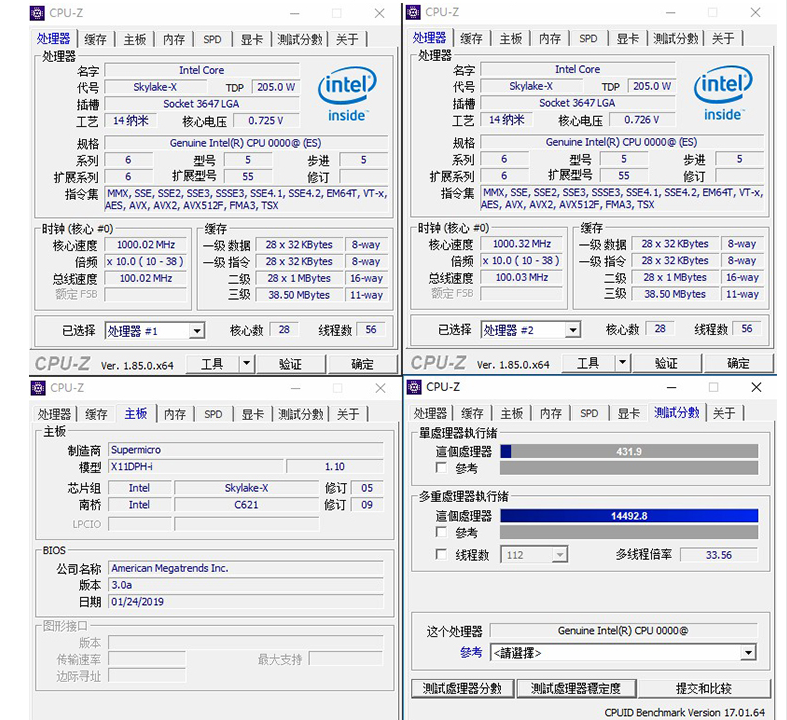Click the 提交和比较 button
The height and width of the screenshot is (720, 787).
tap(704, 688)
